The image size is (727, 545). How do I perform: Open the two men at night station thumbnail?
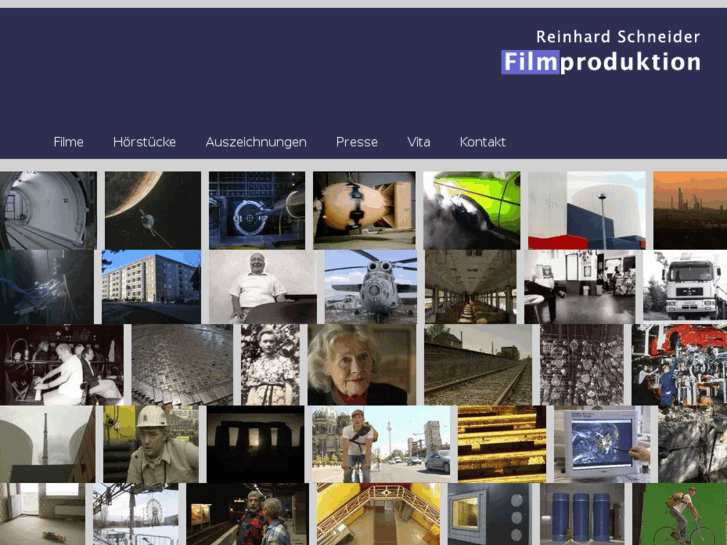[x=248, y=514]
